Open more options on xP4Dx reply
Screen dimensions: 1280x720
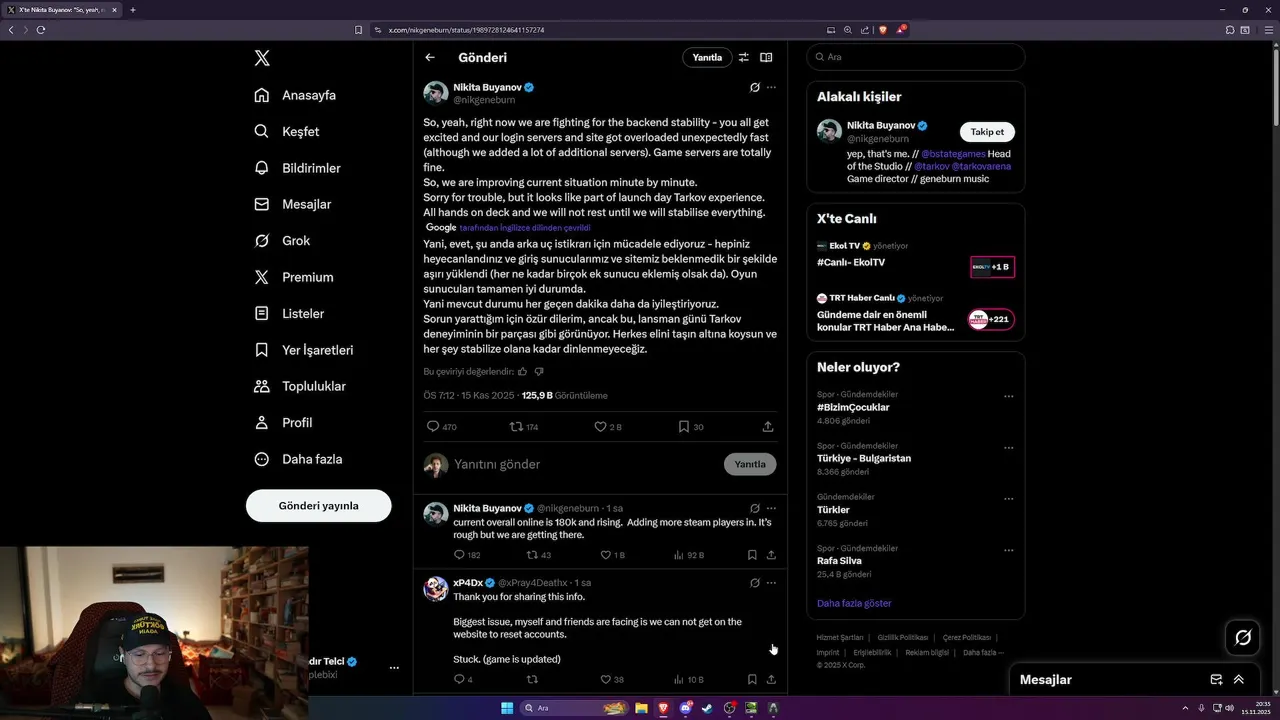(x=771, y=582)
